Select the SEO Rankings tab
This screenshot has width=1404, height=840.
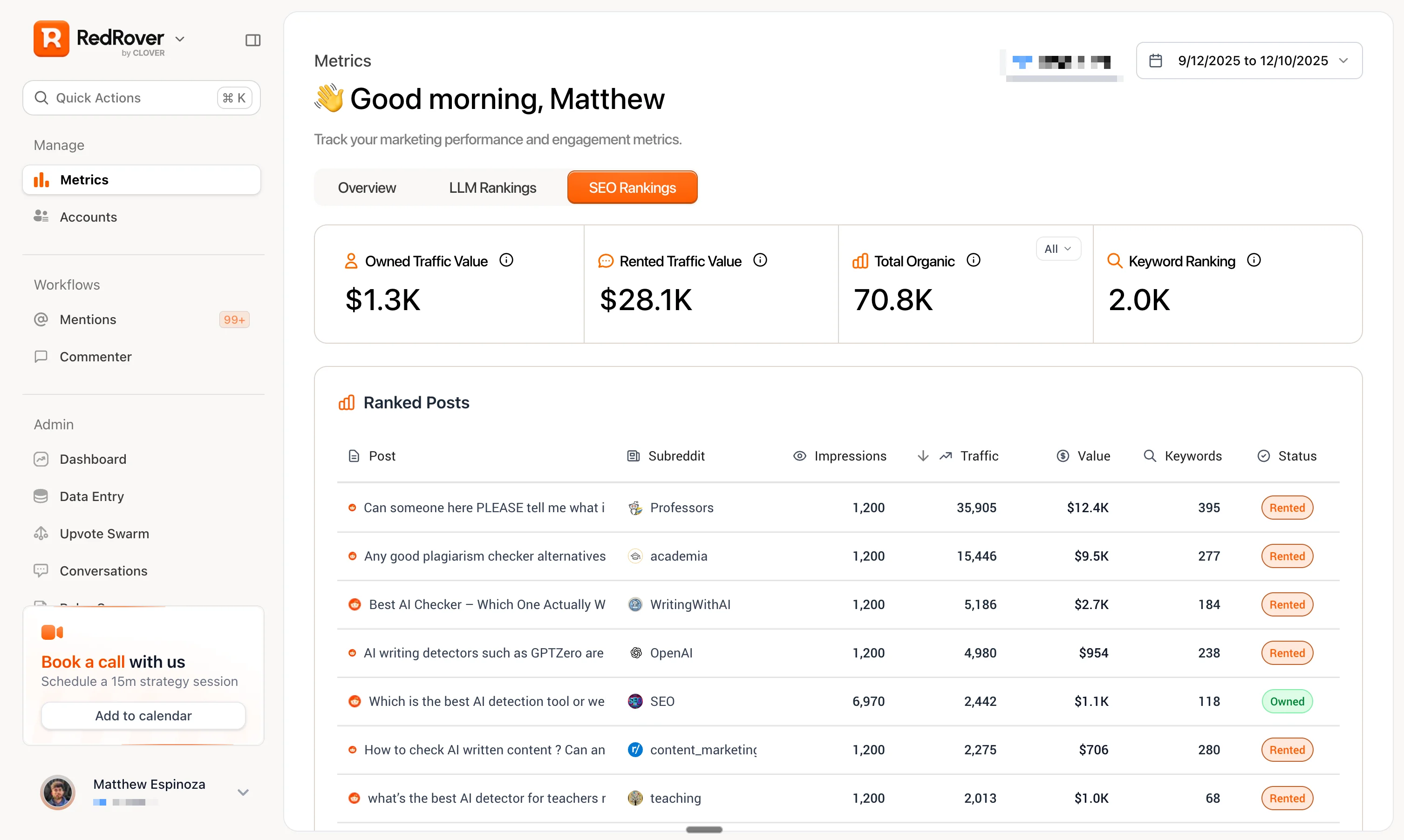click(633, 188)
